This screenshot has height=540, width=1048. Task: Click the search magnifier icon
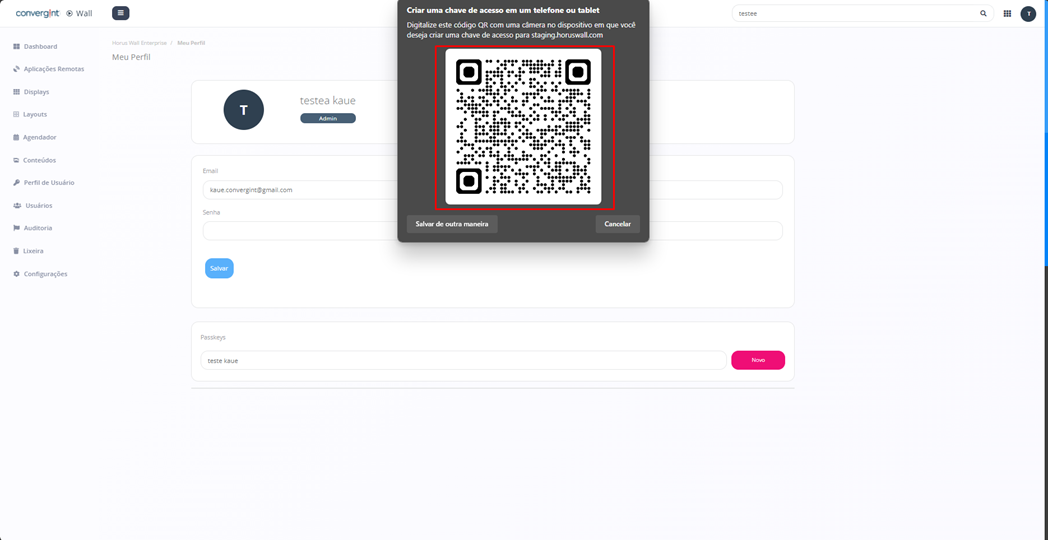click(x=983, y=13)
